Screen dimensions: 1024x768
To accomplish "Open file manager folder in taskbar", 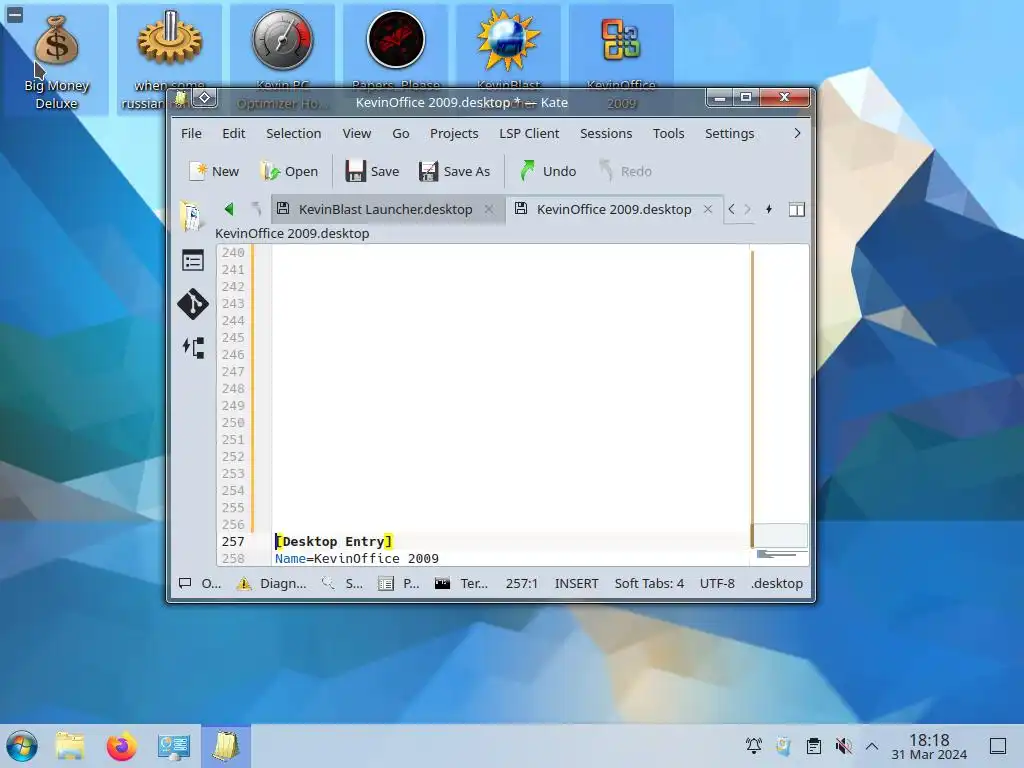I will [70, 746].
